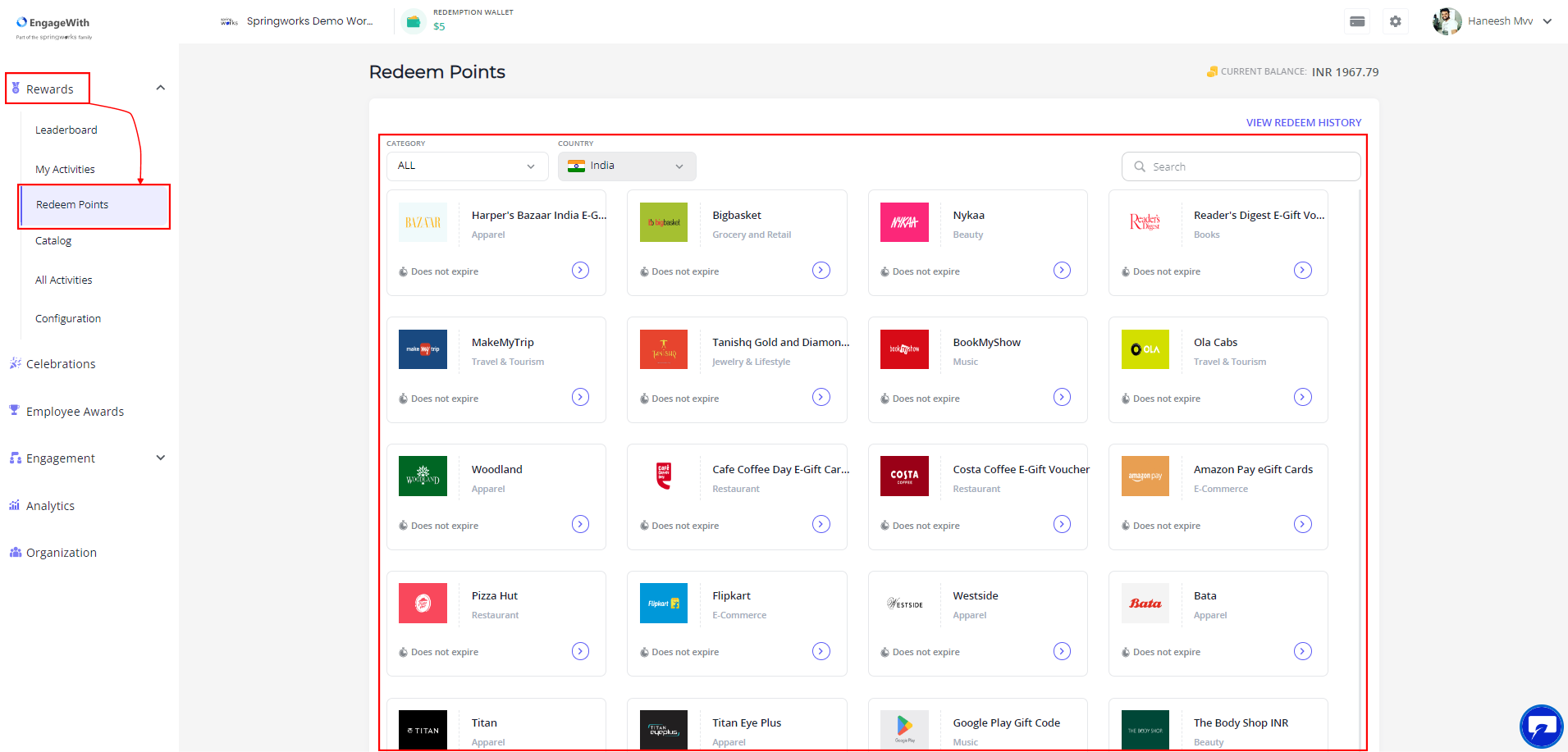
Task: Click the voucher search field
Action: pos(1241,166)
